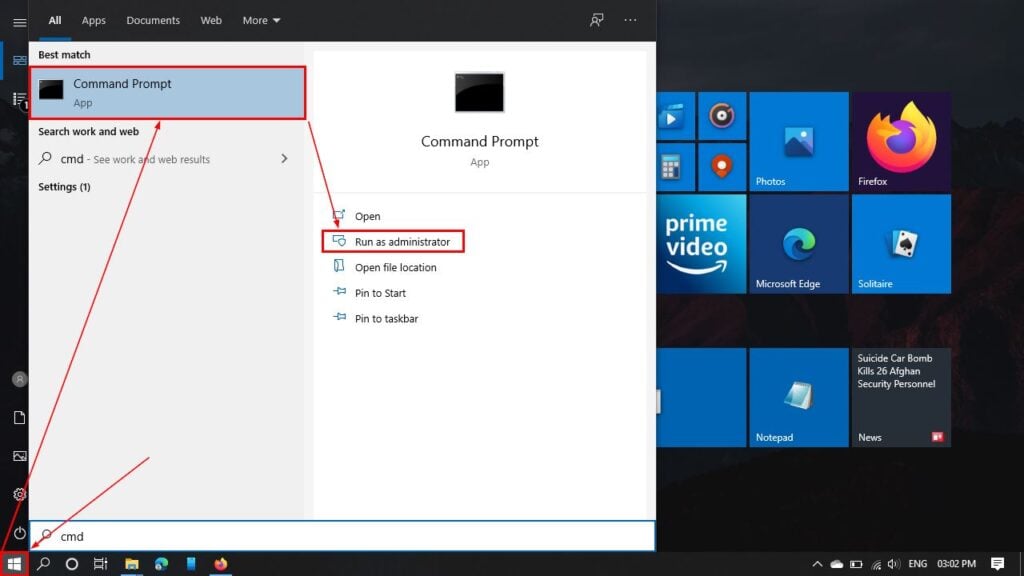Switch to the Apps search tab
The width and height of the screenshot is (1024, 576).
tap(93, 20)
